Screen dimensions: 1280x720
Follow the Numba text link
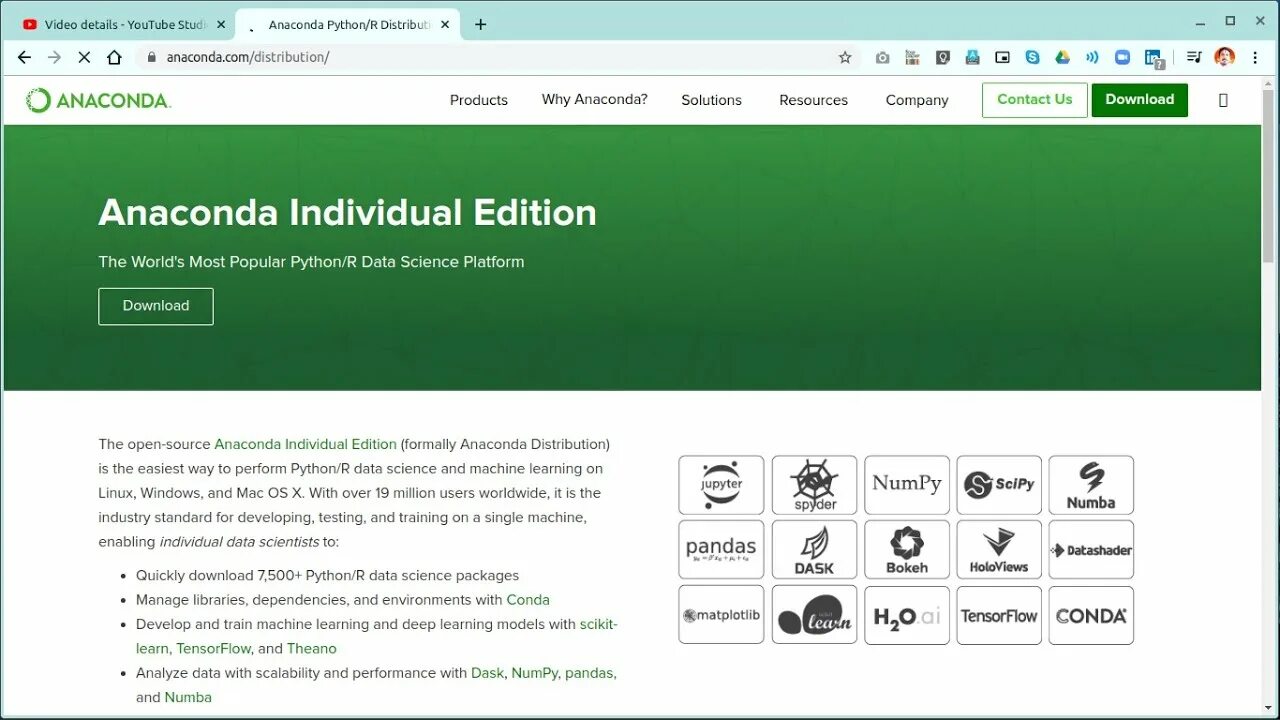click(188, 697)
